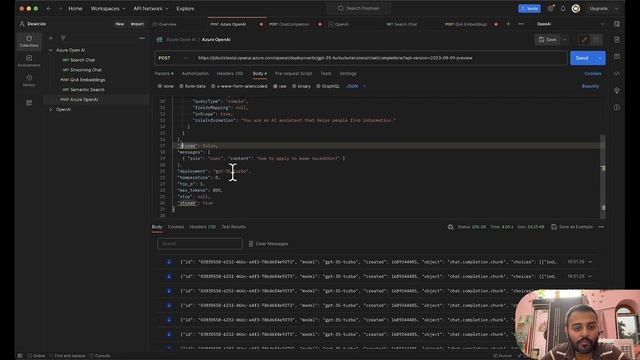The image size is (640, 360).
Task: Click the filter icon above the collections list
Action: (x=63, y=38)
